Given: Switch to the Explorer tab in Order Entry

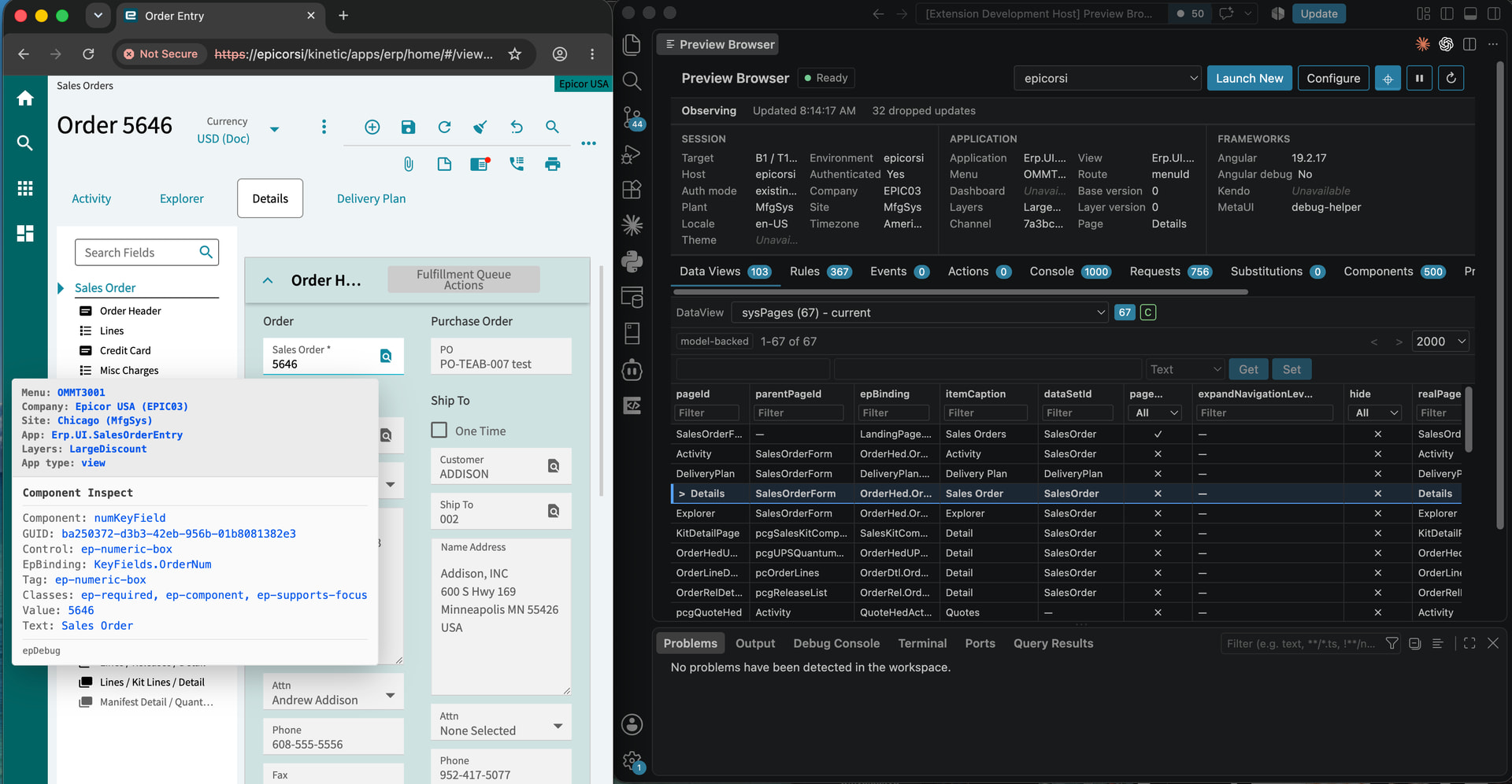Looking at the screenshot, I should point(182,199).
